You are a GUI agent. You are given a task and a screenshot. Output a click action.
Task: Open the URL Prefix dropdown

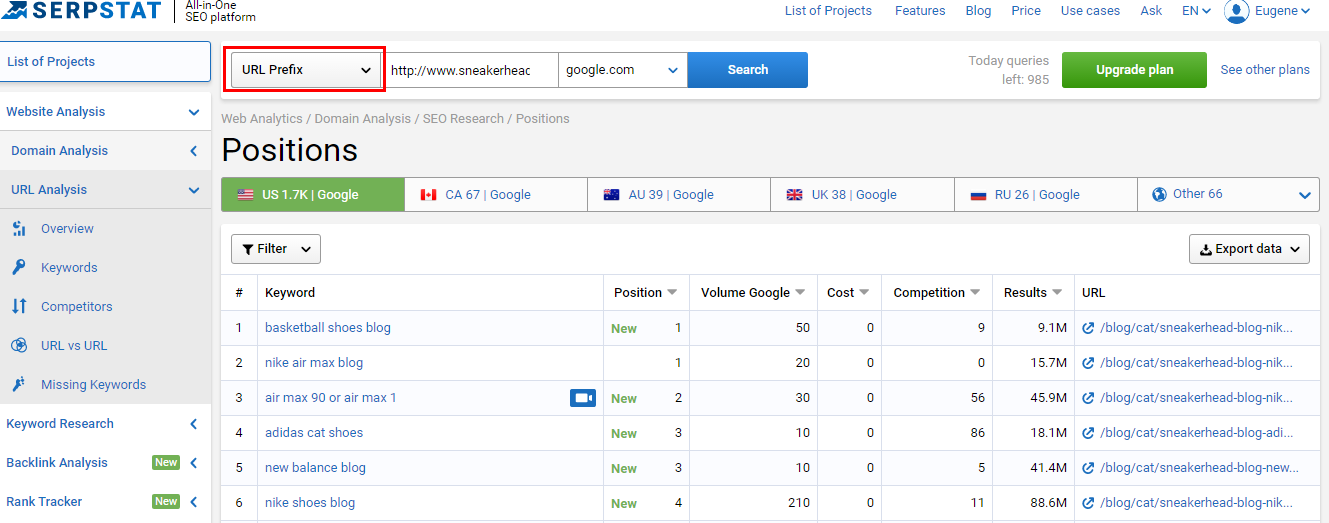(x=306, y=70)
